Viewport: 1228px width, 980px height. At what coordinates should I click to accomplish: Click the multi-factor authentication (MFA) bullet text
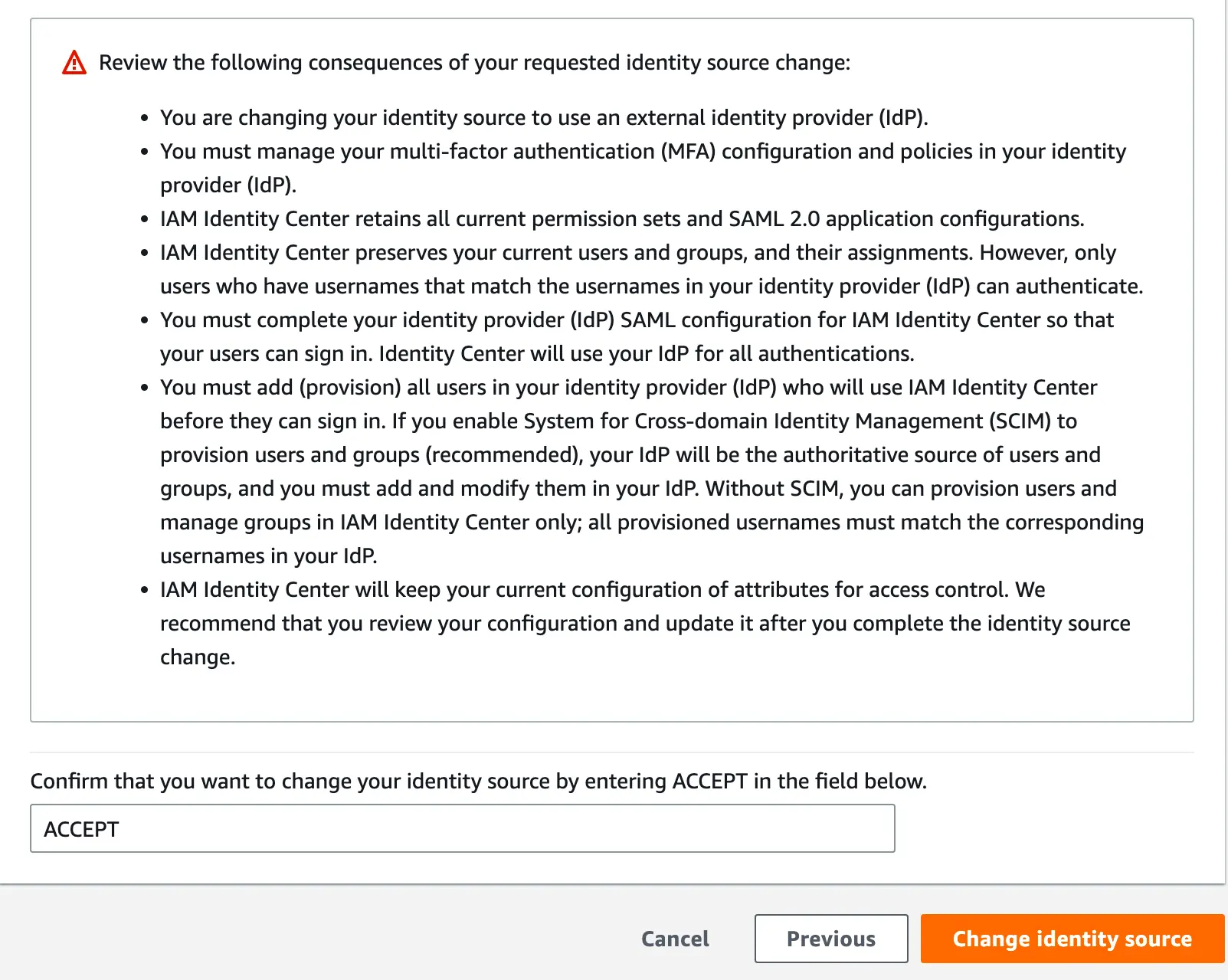pos(643,152)
